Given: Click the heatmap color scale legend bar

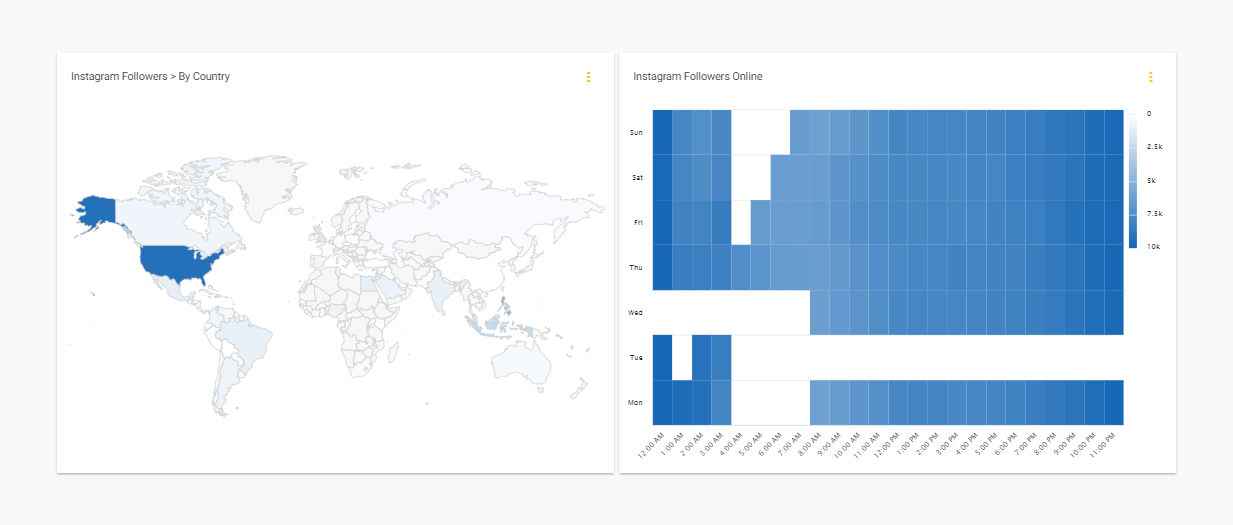Looking at the screenshot, I should point(1133,180).
